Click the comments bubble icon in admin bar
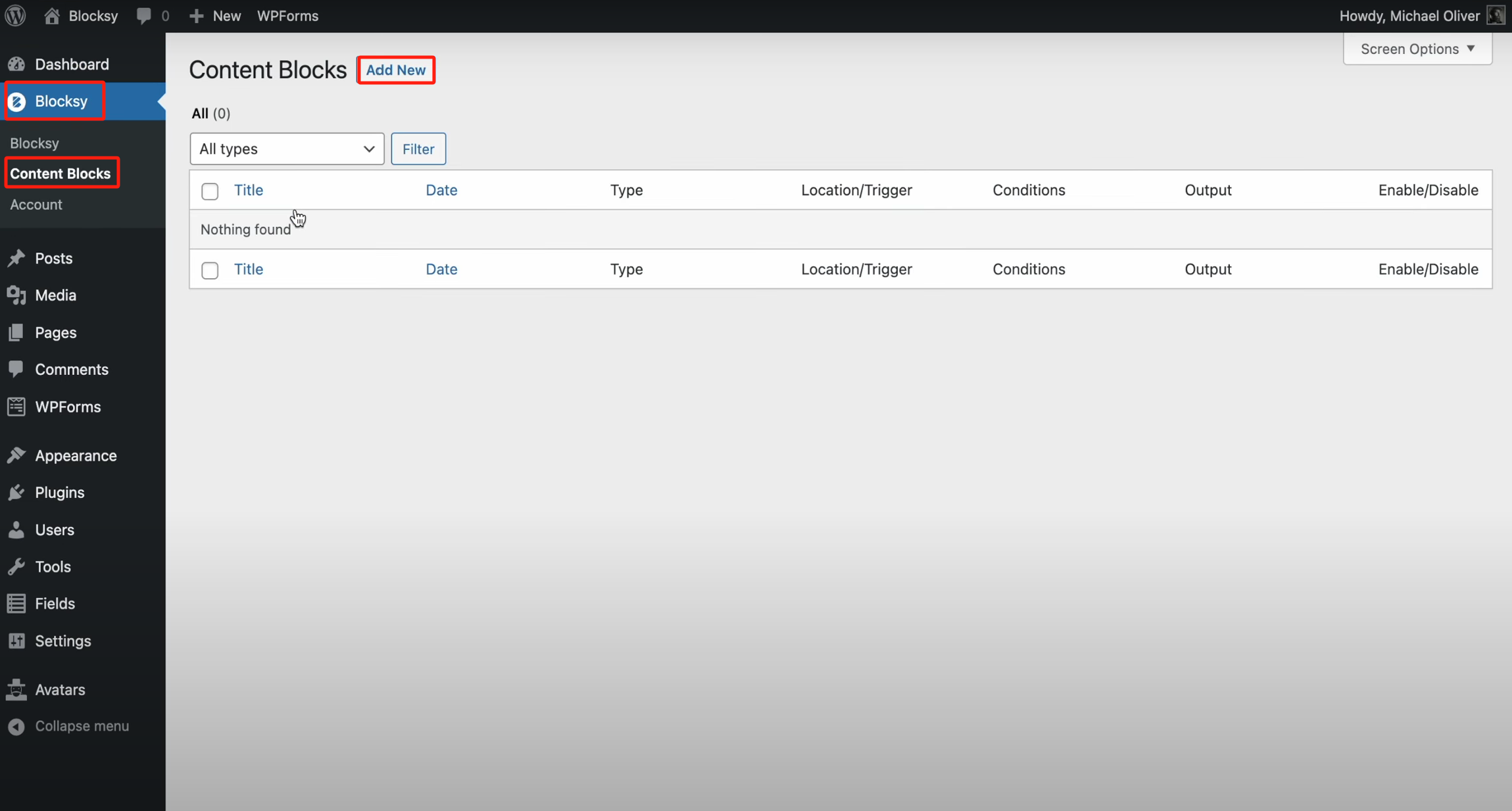 143,15
